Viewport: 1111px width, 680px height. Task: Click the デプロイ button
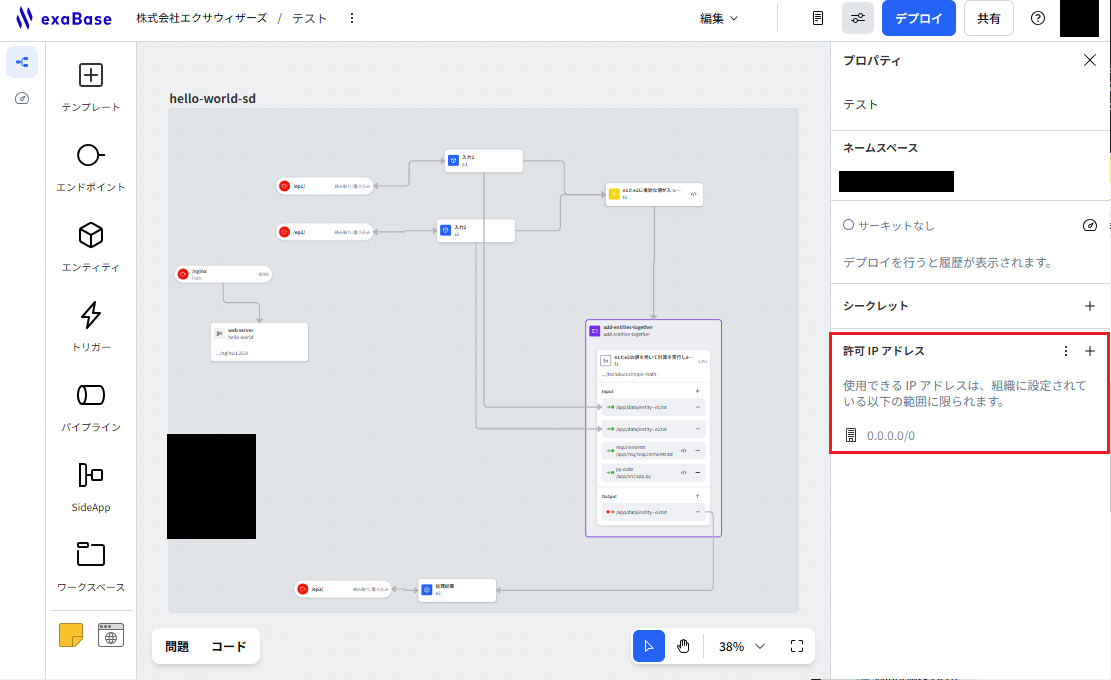[x=918, y=18]
